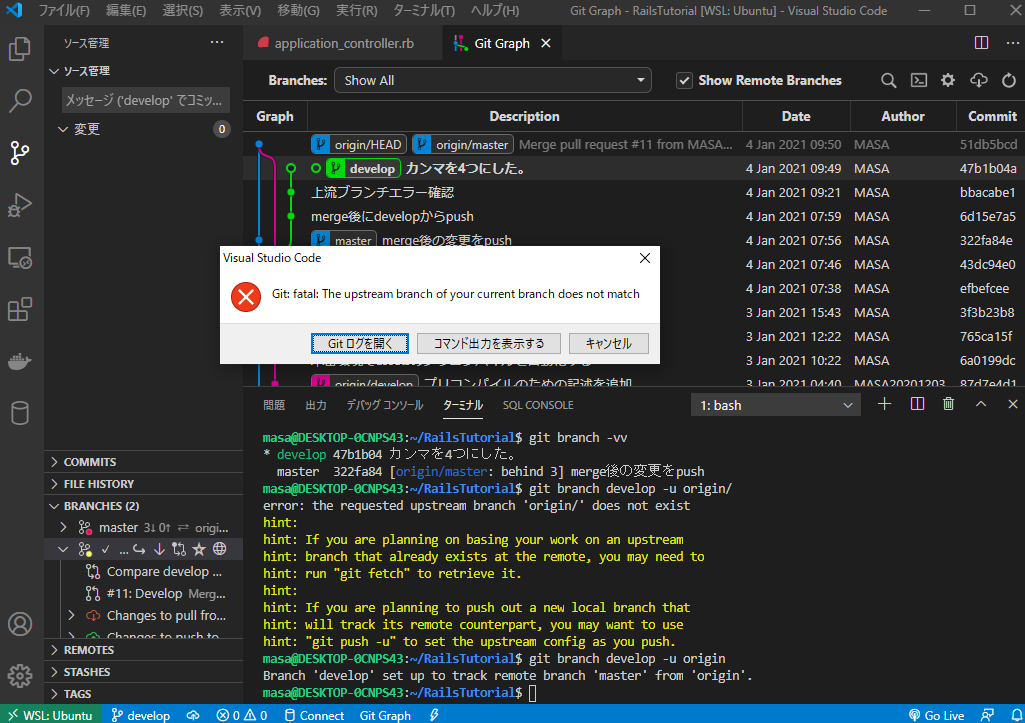The width and height of the screenshot is (1025, 723).
Task: Toggle Show Remote Branches checkbox
Action: tap(684, 80)
